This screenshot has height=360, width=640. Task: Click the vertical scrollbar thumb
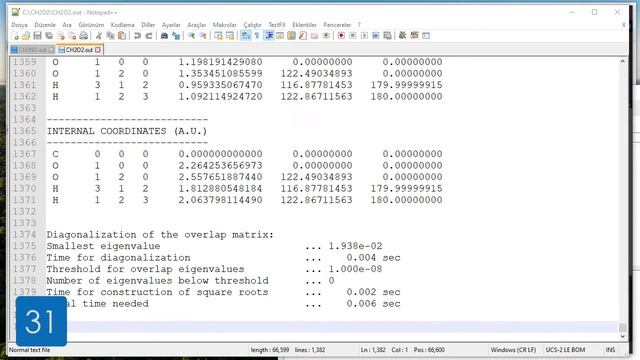622,327
